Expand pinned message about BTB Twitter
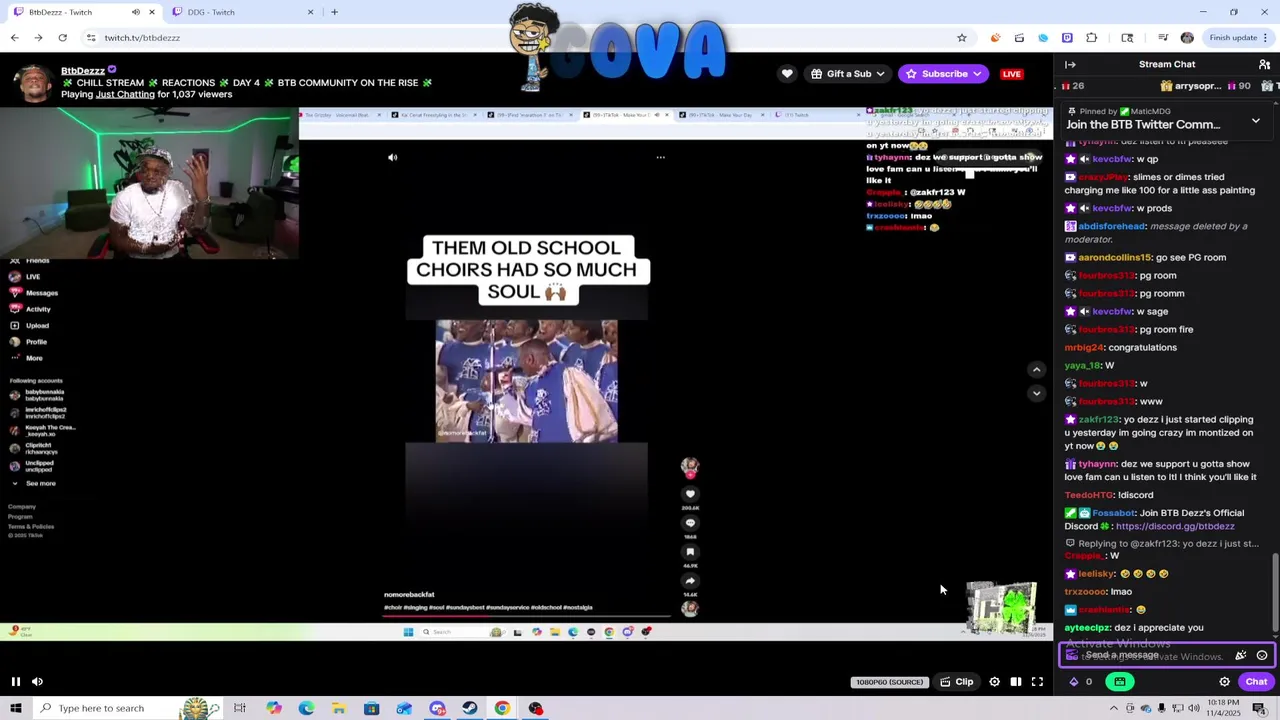The image size is (1280, 720). 1256,120
